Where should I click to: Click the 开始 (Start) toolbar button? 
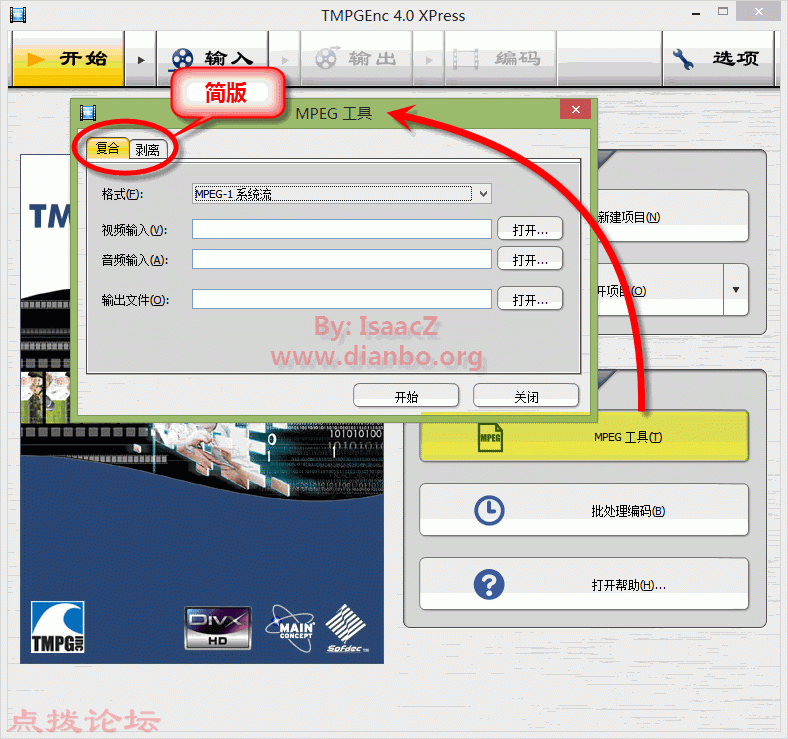68,58
